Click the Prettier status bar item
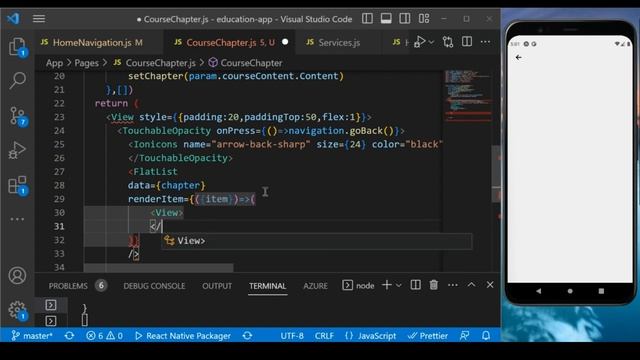Viewport: 640px width, 360px height. click(x=428, y=336)
